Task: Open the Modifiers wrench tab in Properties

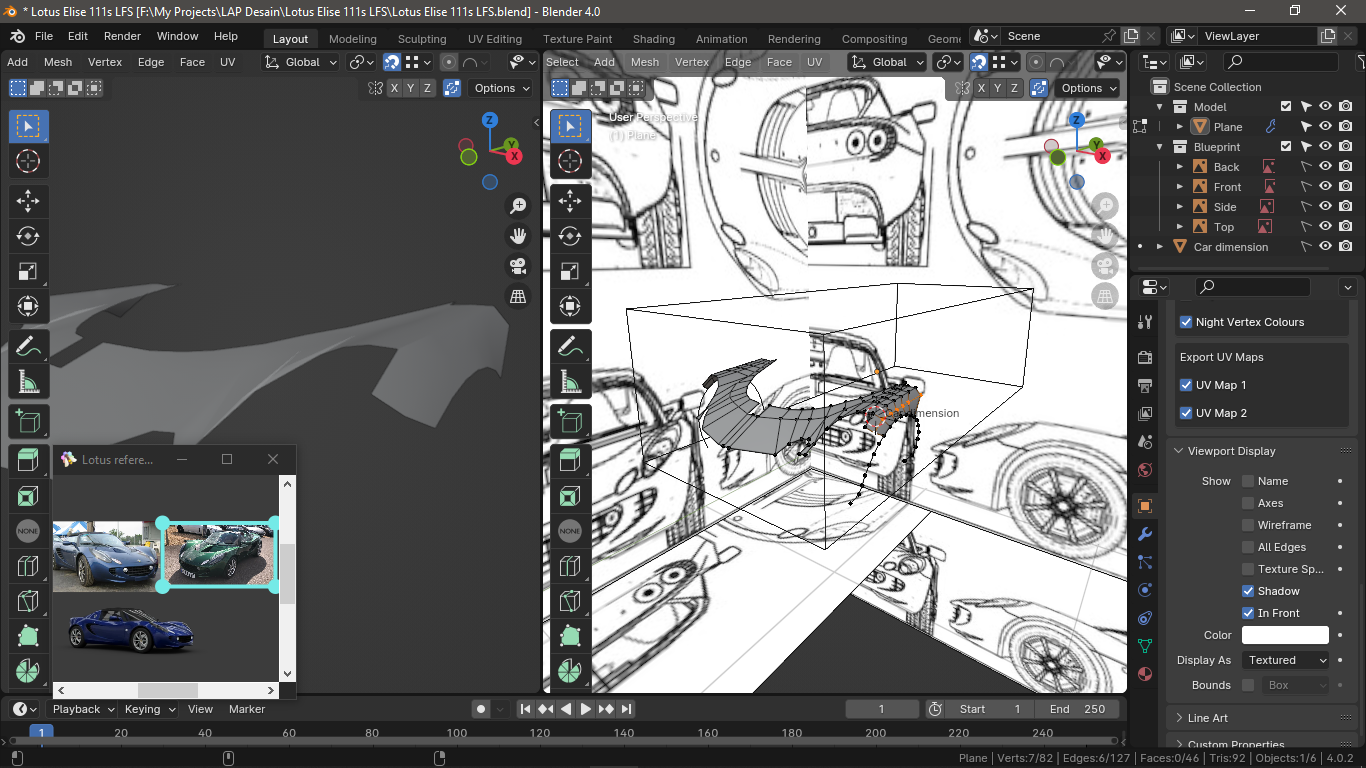Action: pos(1145,534)
